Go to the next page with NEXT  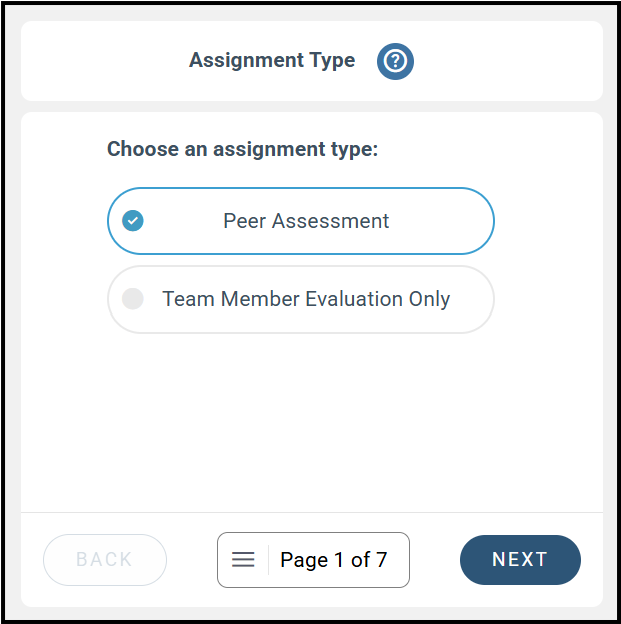[520, 560]
